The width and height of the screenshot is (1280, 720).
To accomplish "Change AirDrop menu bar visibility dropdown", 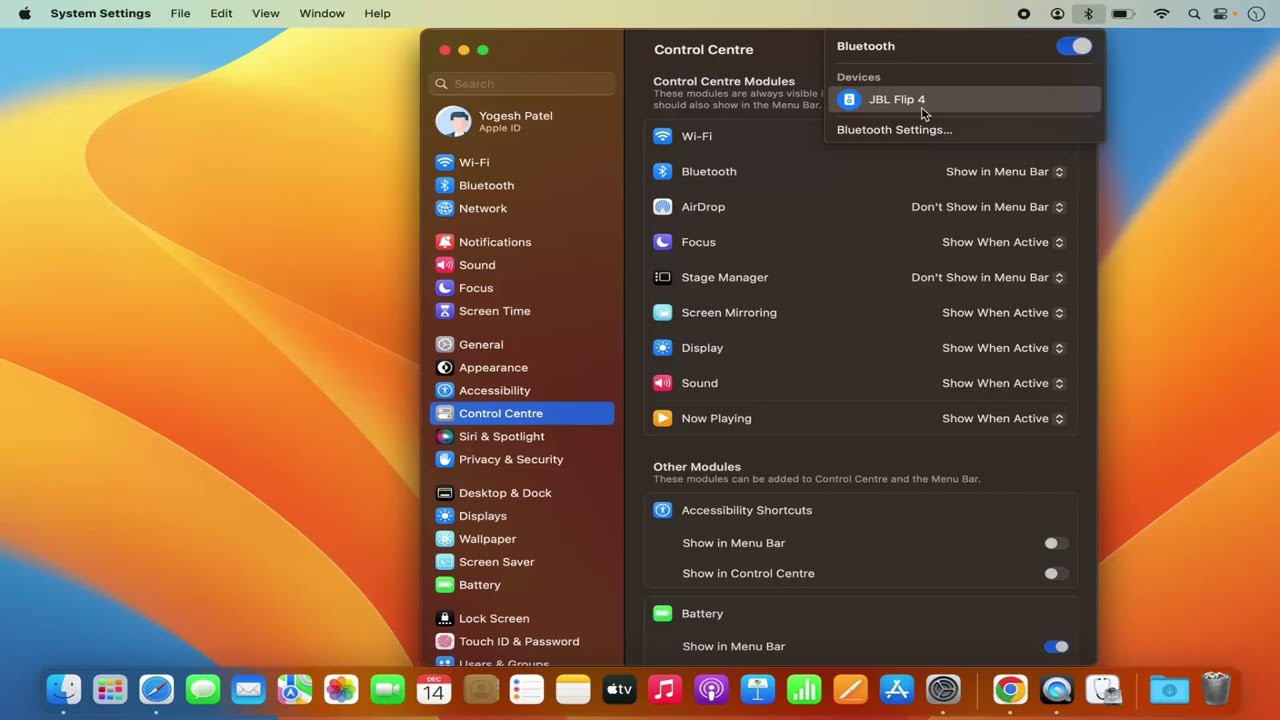I will (x=988, y=207).
